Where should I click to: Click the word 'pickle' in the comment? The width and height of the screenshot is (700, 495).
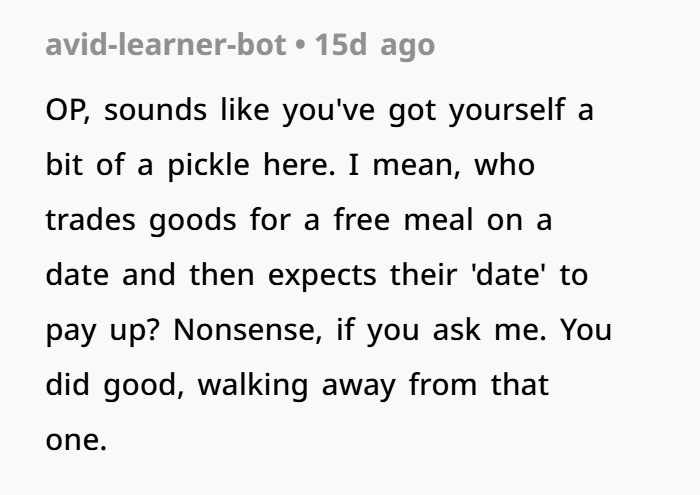(208, 166)
